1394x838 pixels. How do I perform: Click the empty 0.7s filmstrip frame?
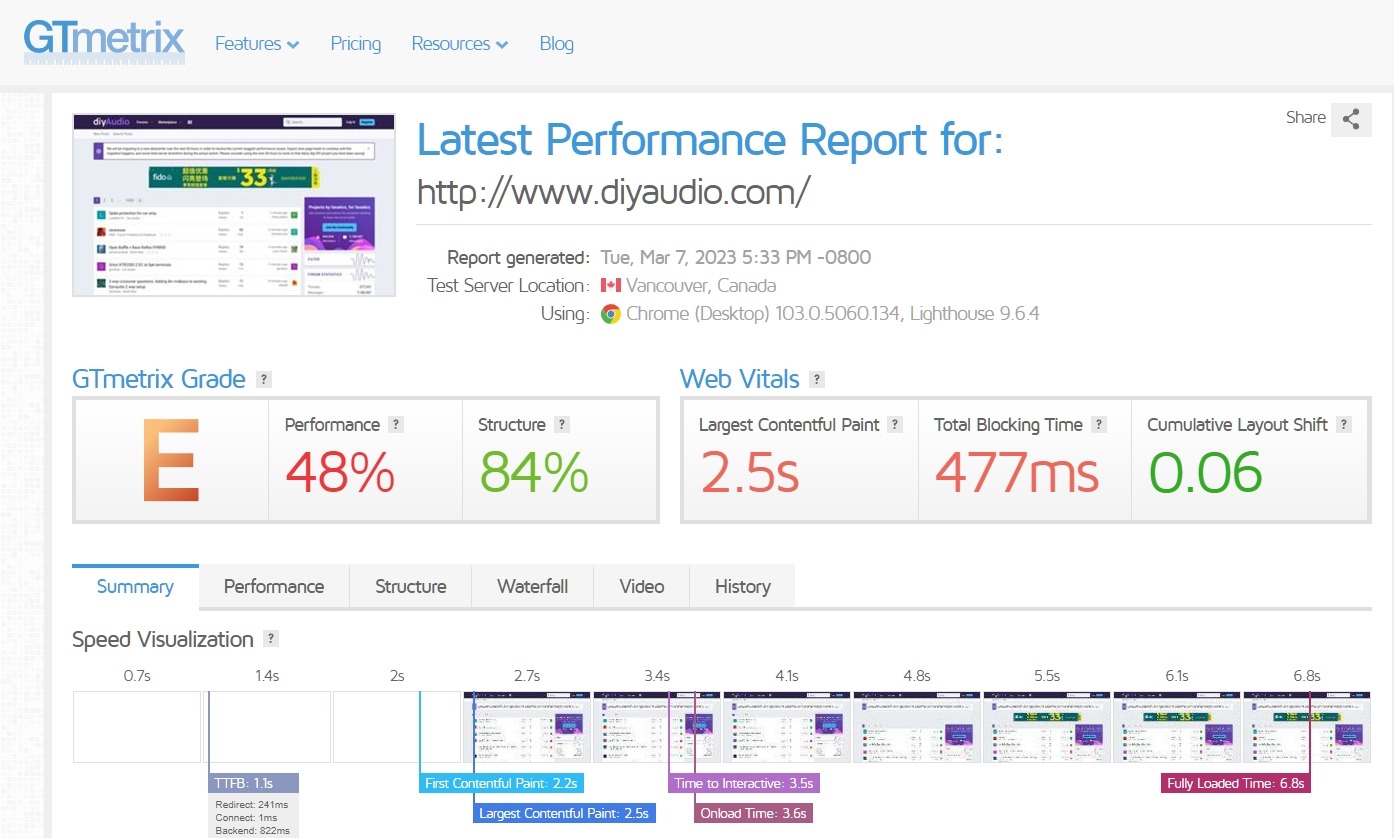coord(137,727)
